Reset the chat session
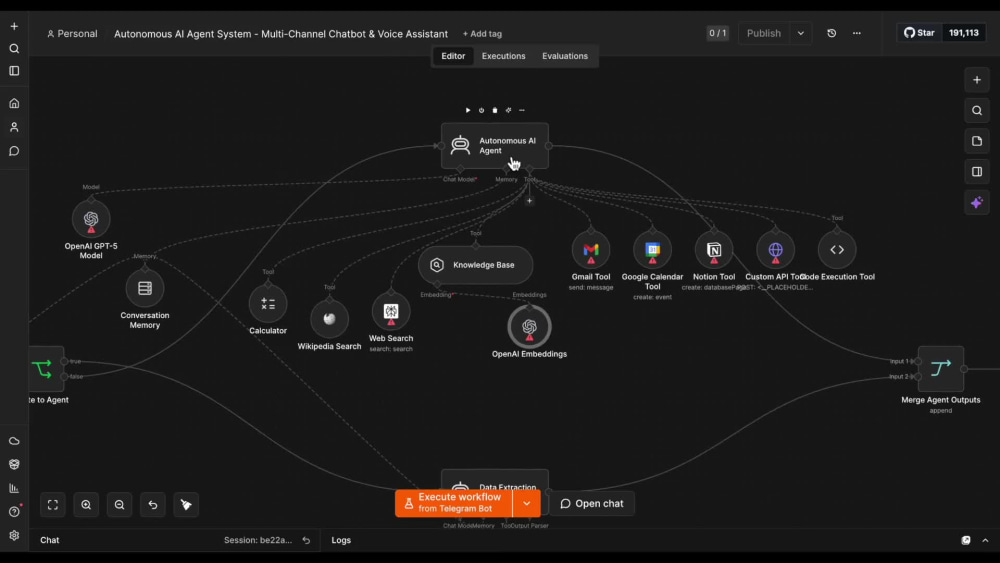Image resolution: width=1000 pixels, height=563 pixels. click(x=306, y=540)
